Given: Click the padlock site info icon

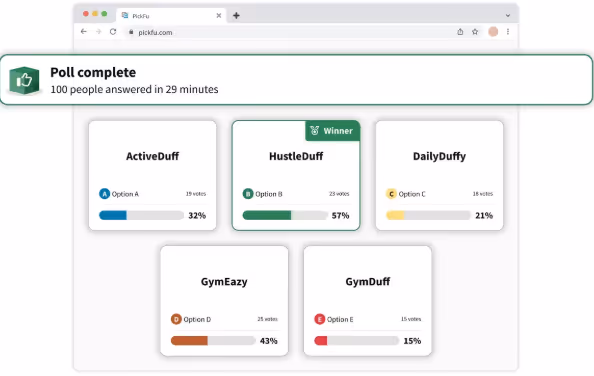Looking at the screenshot, I should point(131,32).
